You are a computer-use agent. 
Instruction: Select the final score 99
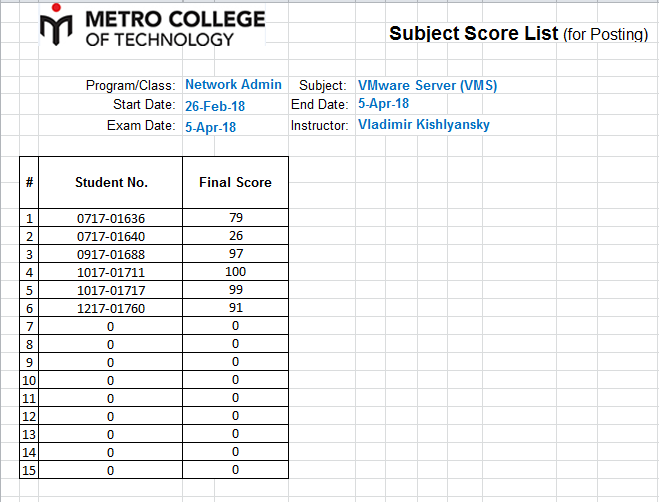[235, 290]
